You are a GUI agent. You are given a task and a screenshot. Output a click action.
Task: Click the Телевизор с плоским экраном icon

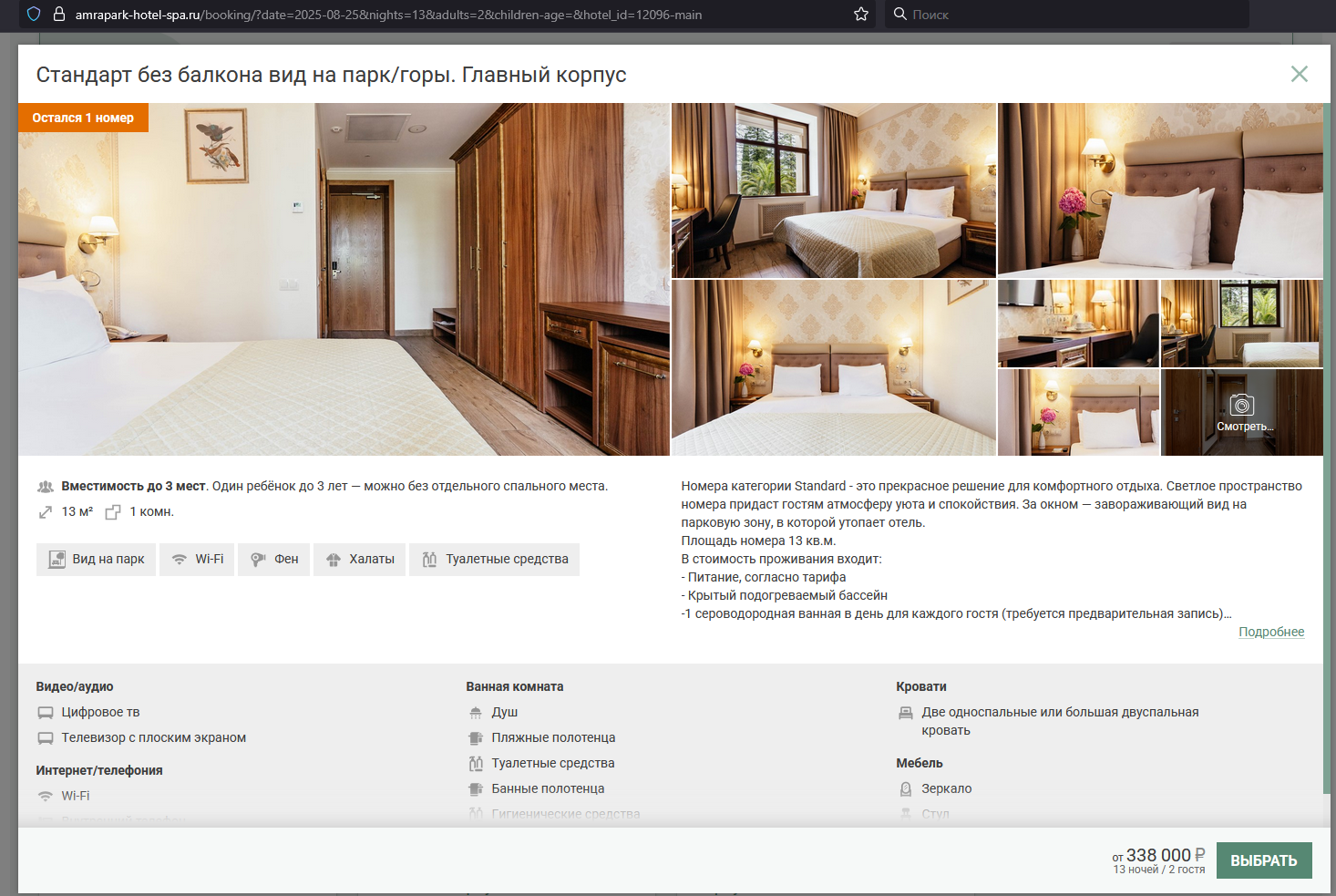click(x=46, y=738)
